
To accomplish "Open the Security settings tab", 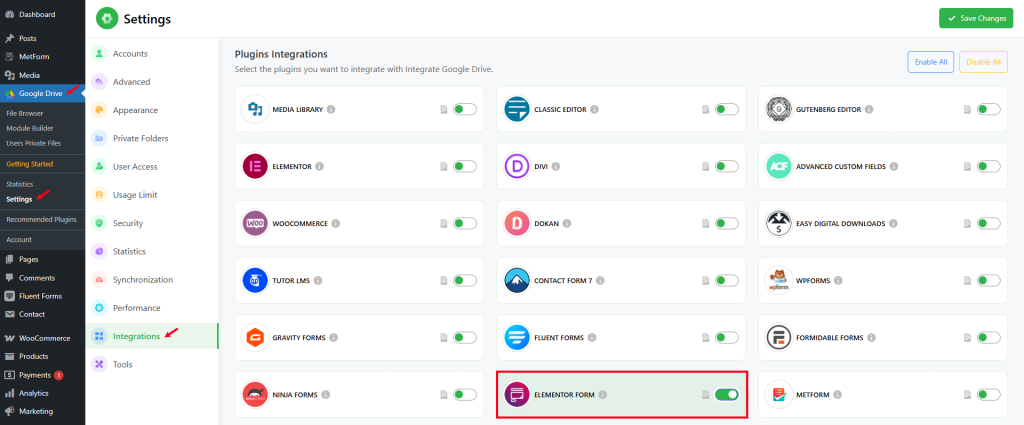I will (x=152, y=223).
